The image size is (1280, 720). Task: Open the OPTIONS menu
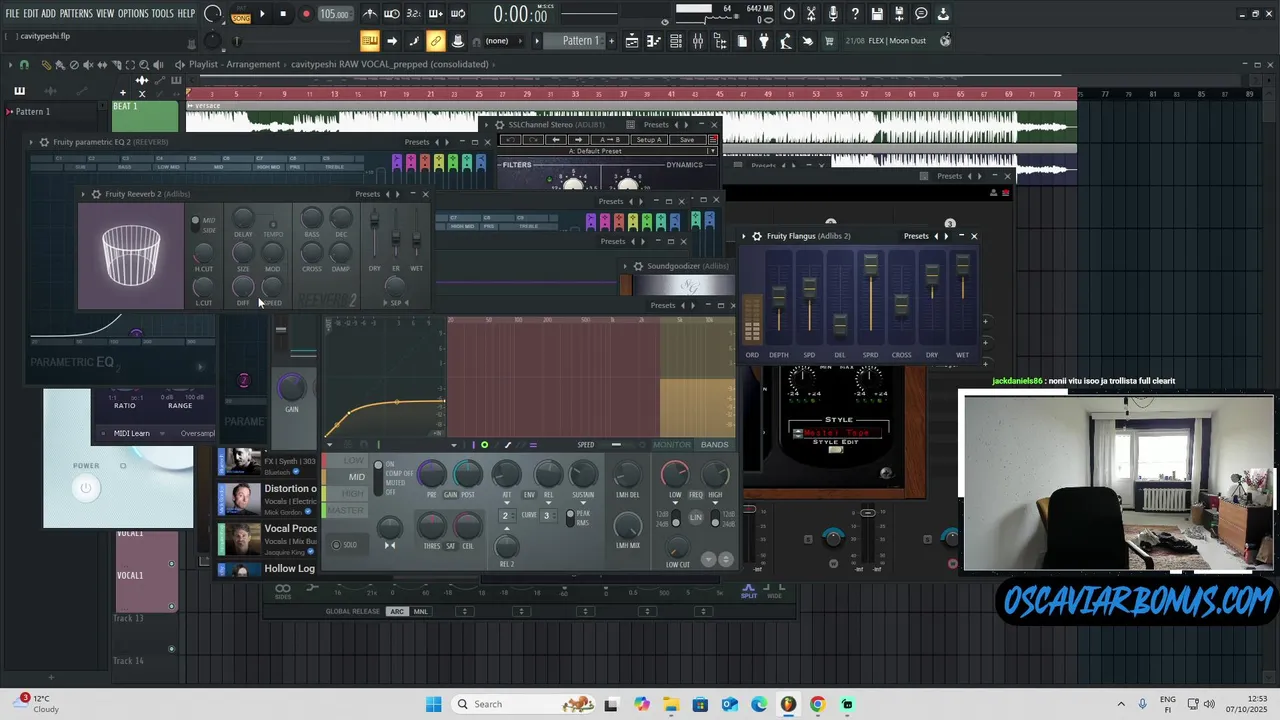[133, 14]
